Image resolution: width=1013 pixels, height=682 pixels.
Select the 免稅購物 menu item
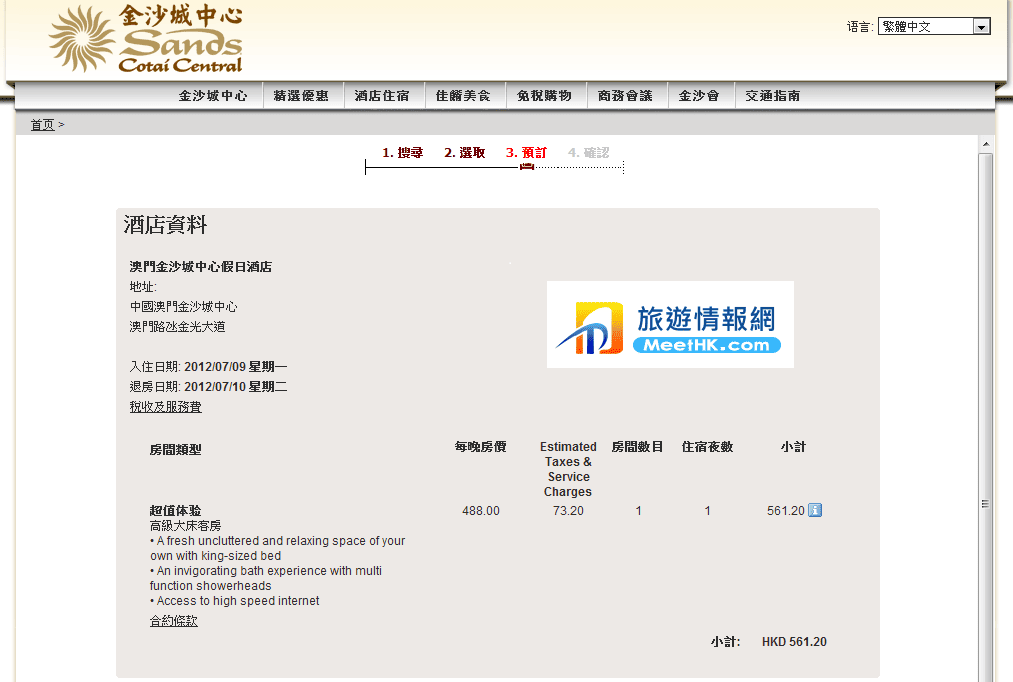(x=544, y=96)
